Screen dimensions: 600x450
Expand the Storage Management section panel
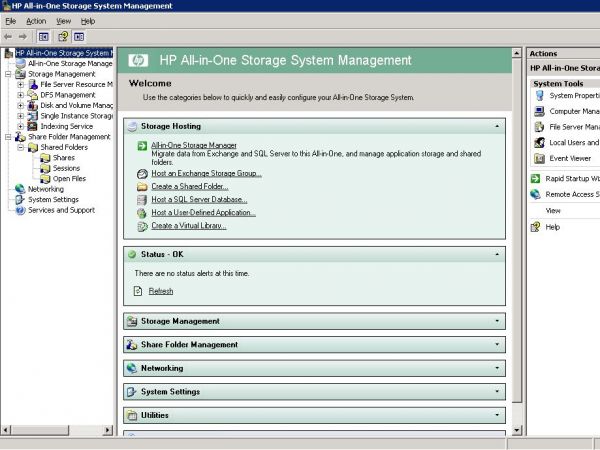(x=497, y=321)
